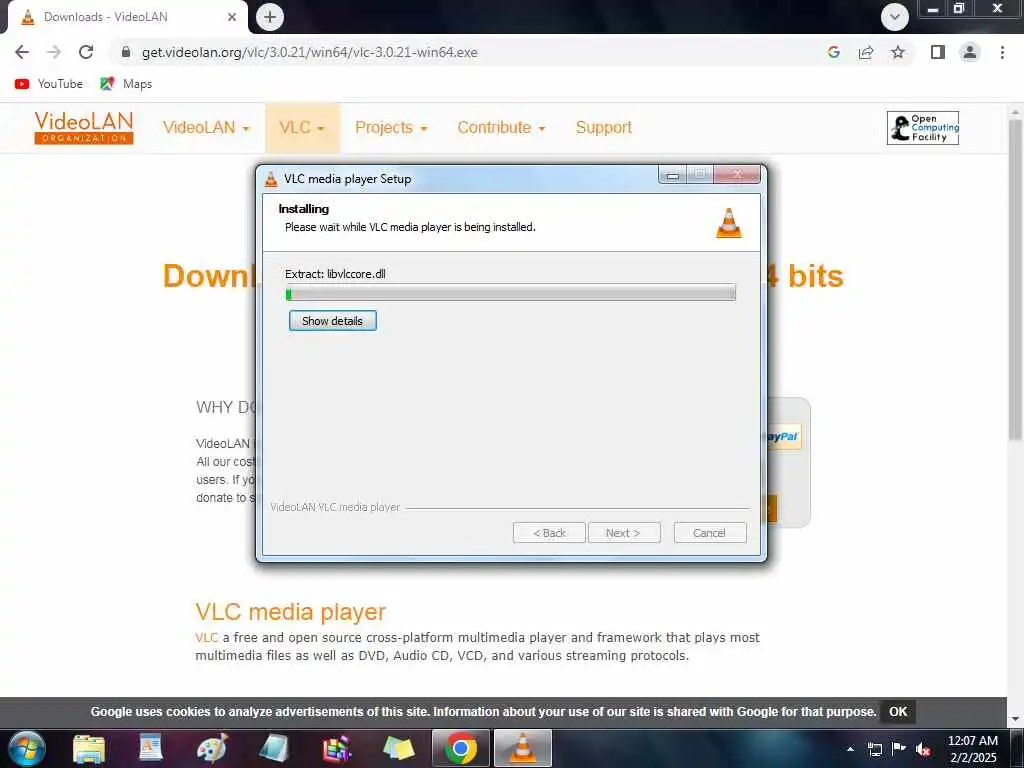Click the installer progress bar
Viewport: 1024px width, 768px height.
click(x=511, y=293)
